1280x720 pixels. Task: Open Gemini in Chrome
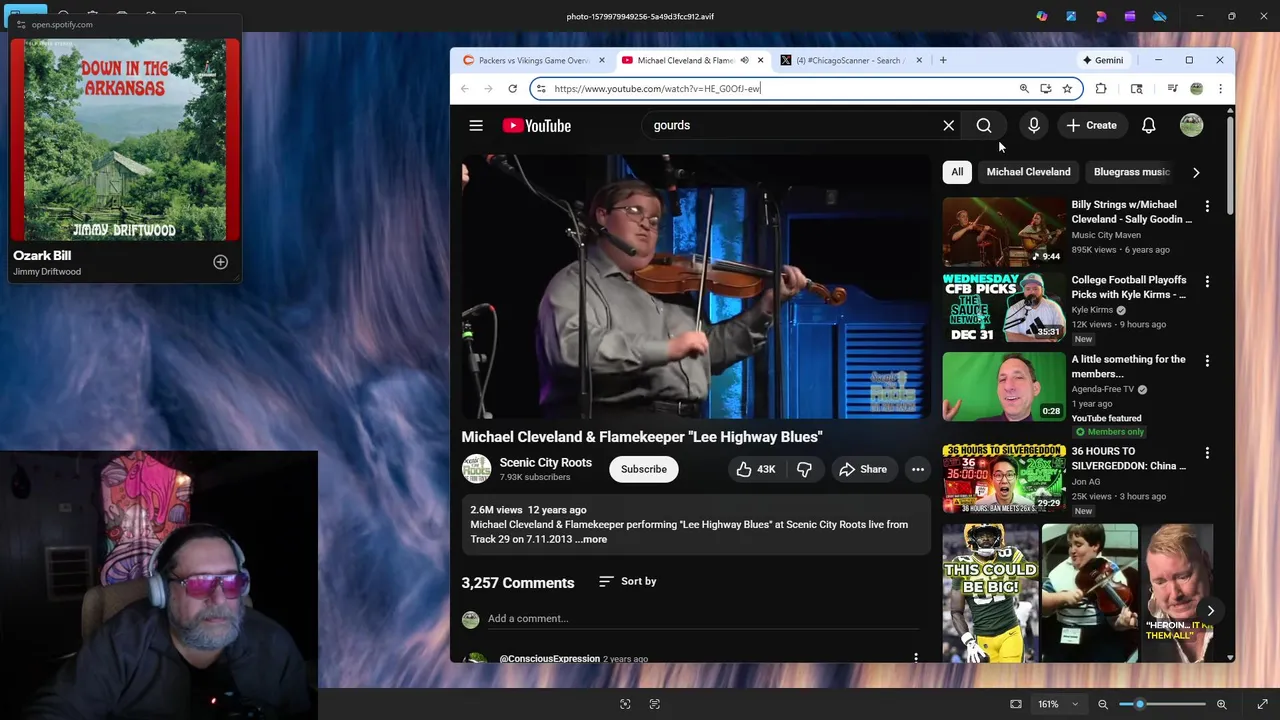[x=1103, y=60]
